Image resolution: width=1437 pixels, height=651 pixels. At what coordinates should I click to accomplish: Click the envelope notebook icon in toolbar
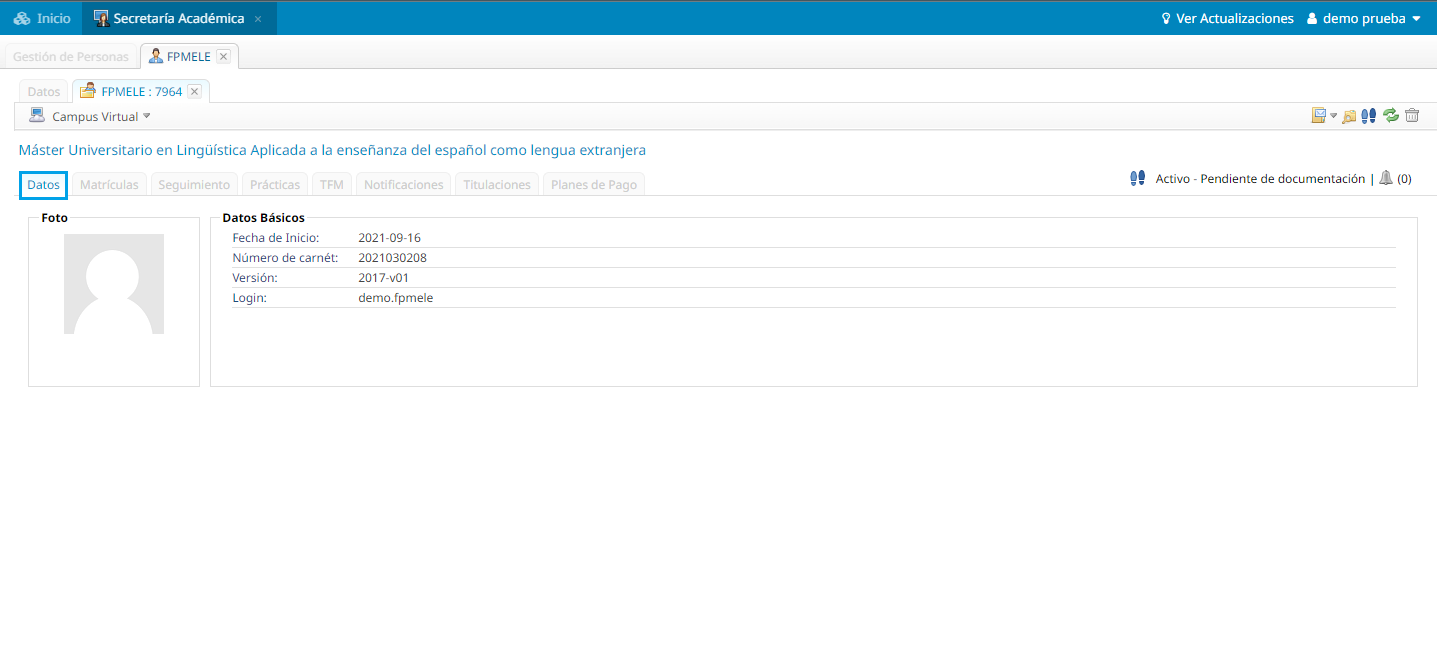coord(1319,116)
